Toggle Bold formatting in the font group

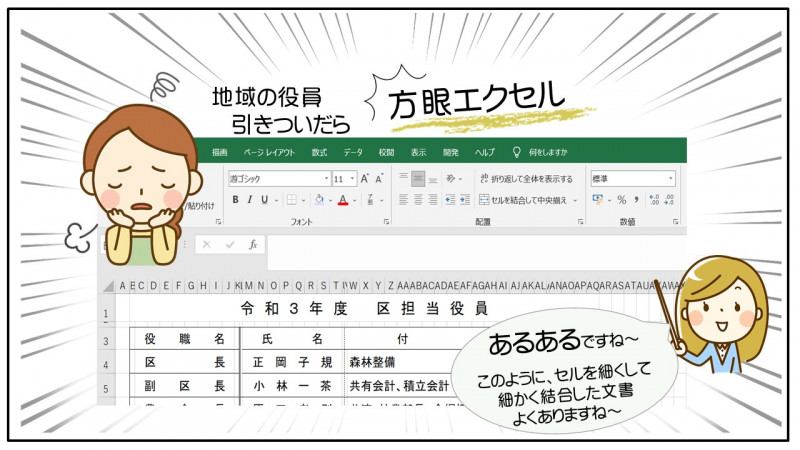235,200
